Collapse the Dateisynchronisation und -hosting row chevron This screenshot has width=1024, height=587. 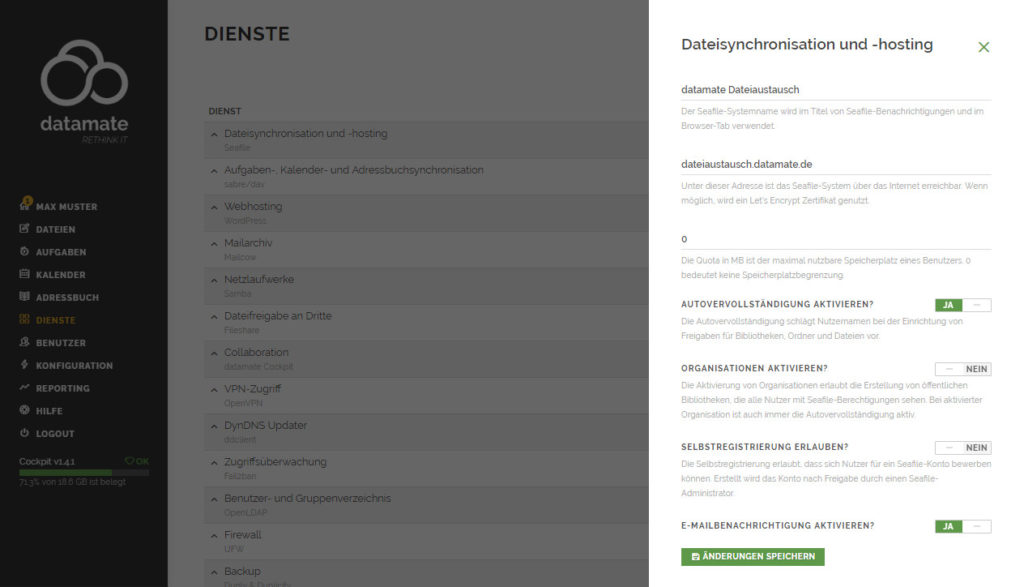(x=214, y=134)
